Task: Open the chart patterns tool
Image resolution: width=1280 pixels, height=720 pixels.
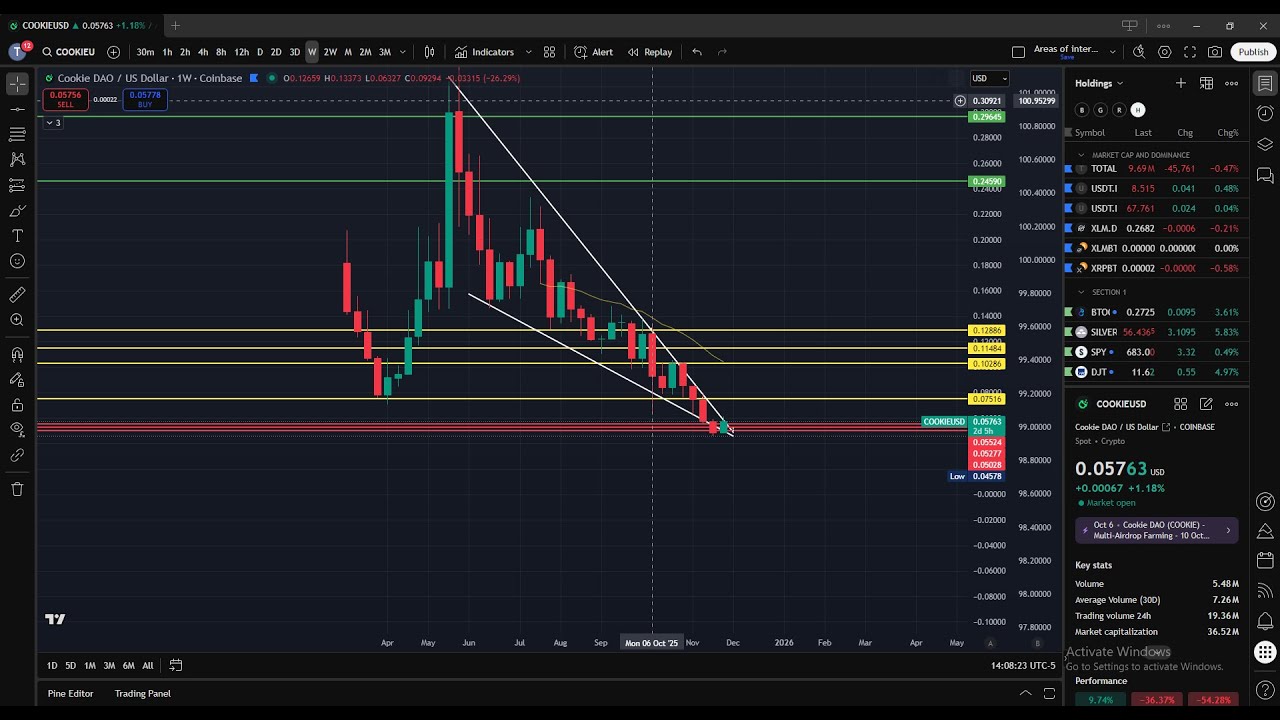Action: pyautogui.click(x=17, y=159)
